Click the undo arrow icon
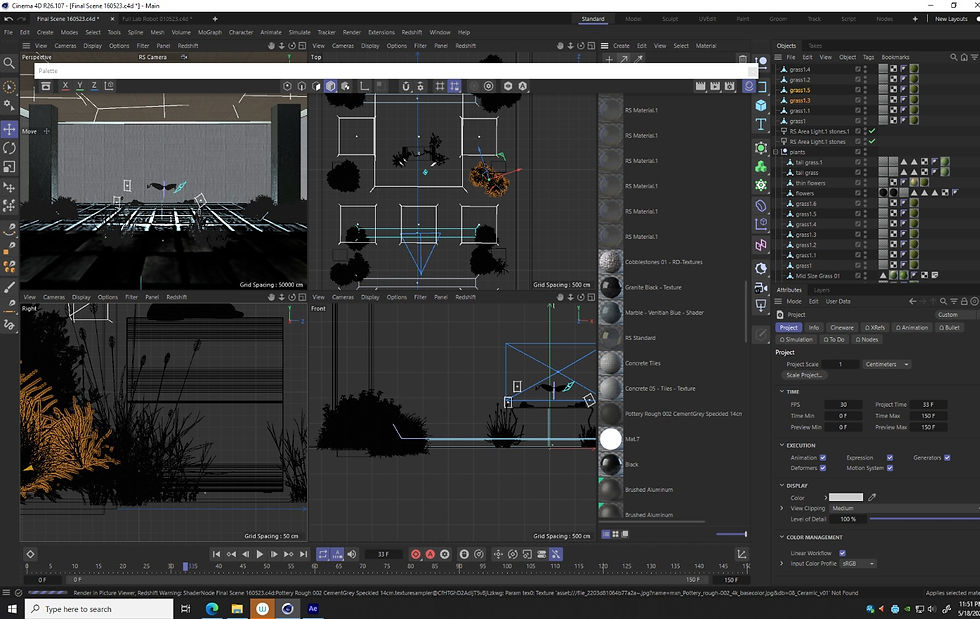Image resolution: width=980 pixels, height=619 pixels. (x=9, y=19)
